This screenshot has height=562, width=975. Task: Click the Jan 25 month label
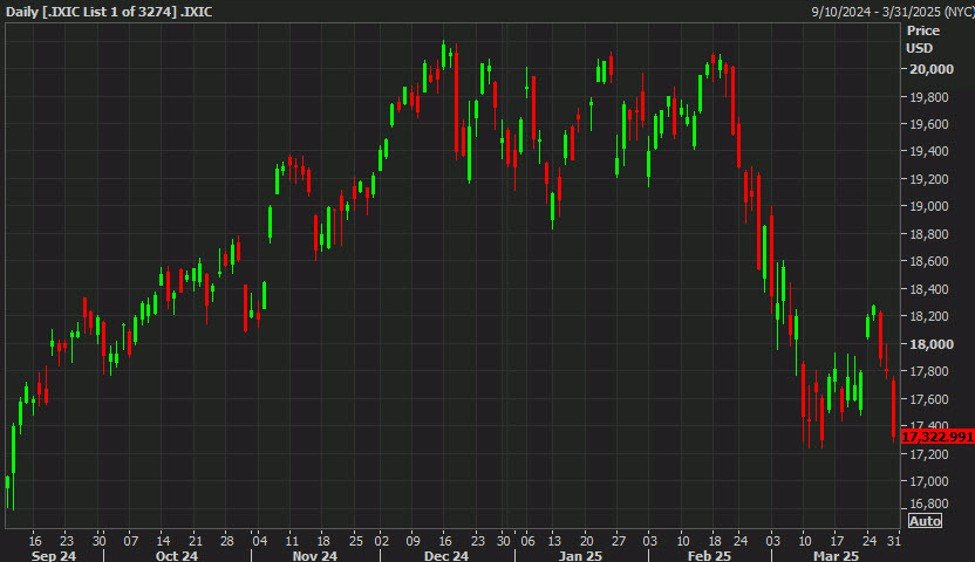(x=580, y=555)
